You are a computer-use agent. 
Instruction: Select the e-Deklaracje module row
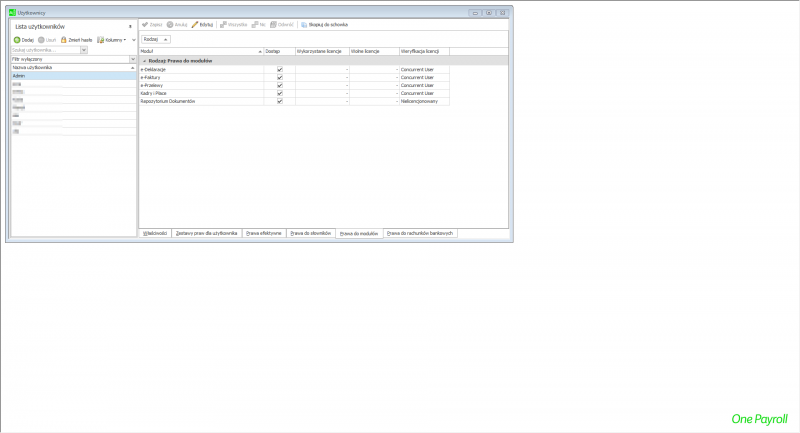pos(294,69)
